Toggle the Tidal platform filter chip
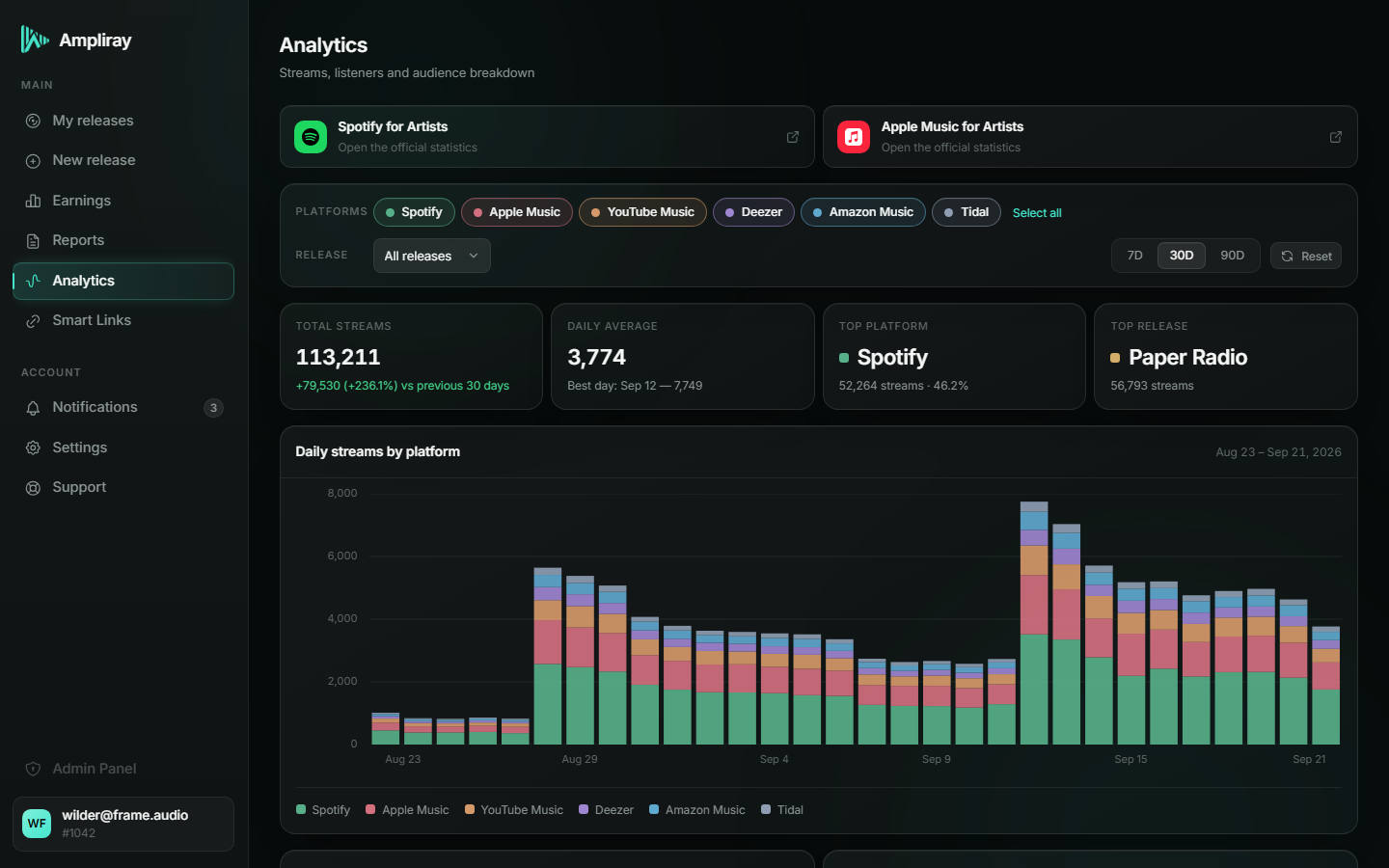 click(x=967, y=212)
